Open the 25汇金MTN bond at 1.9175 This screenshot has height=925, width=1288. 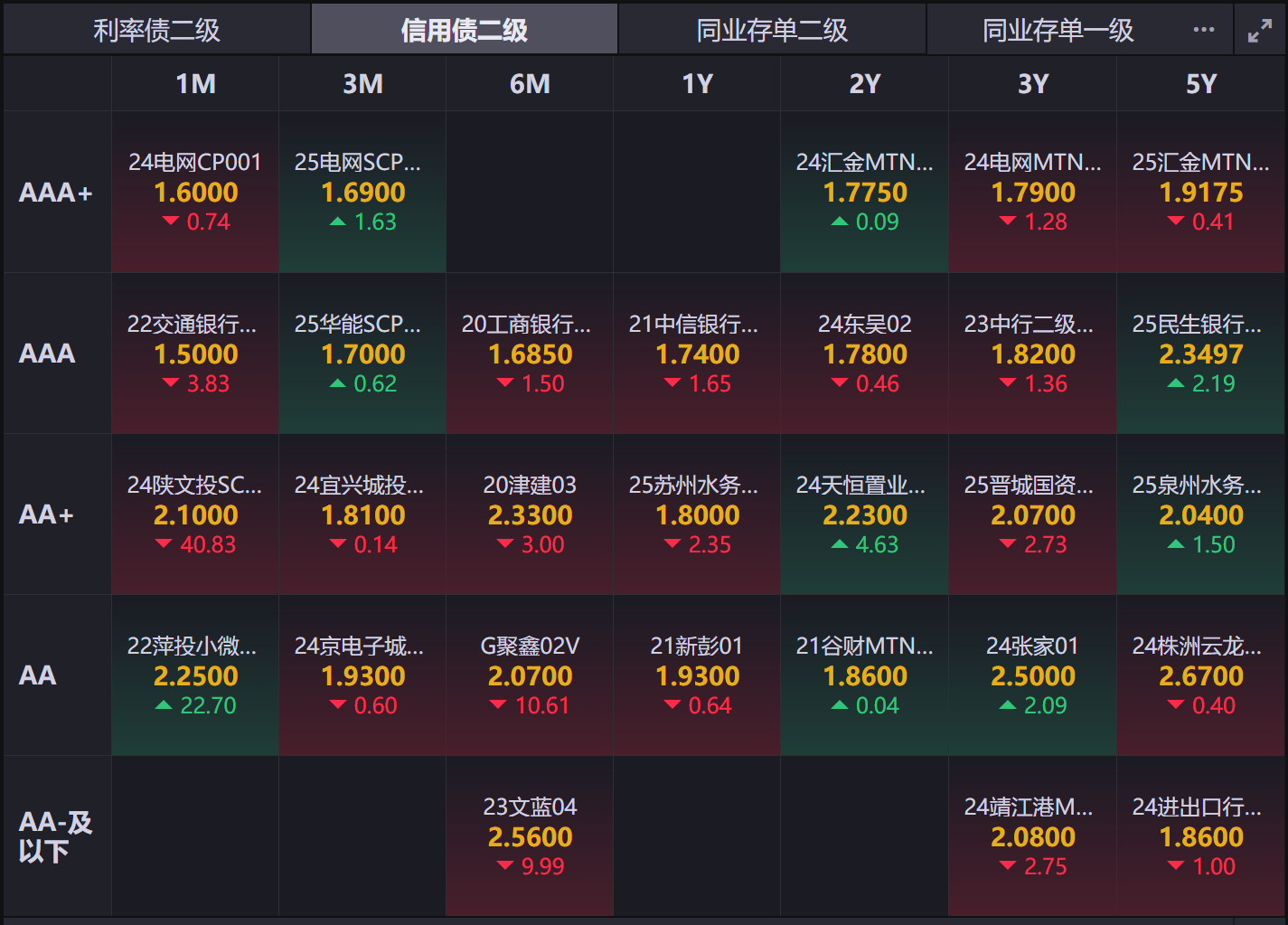pos(1201,193)
